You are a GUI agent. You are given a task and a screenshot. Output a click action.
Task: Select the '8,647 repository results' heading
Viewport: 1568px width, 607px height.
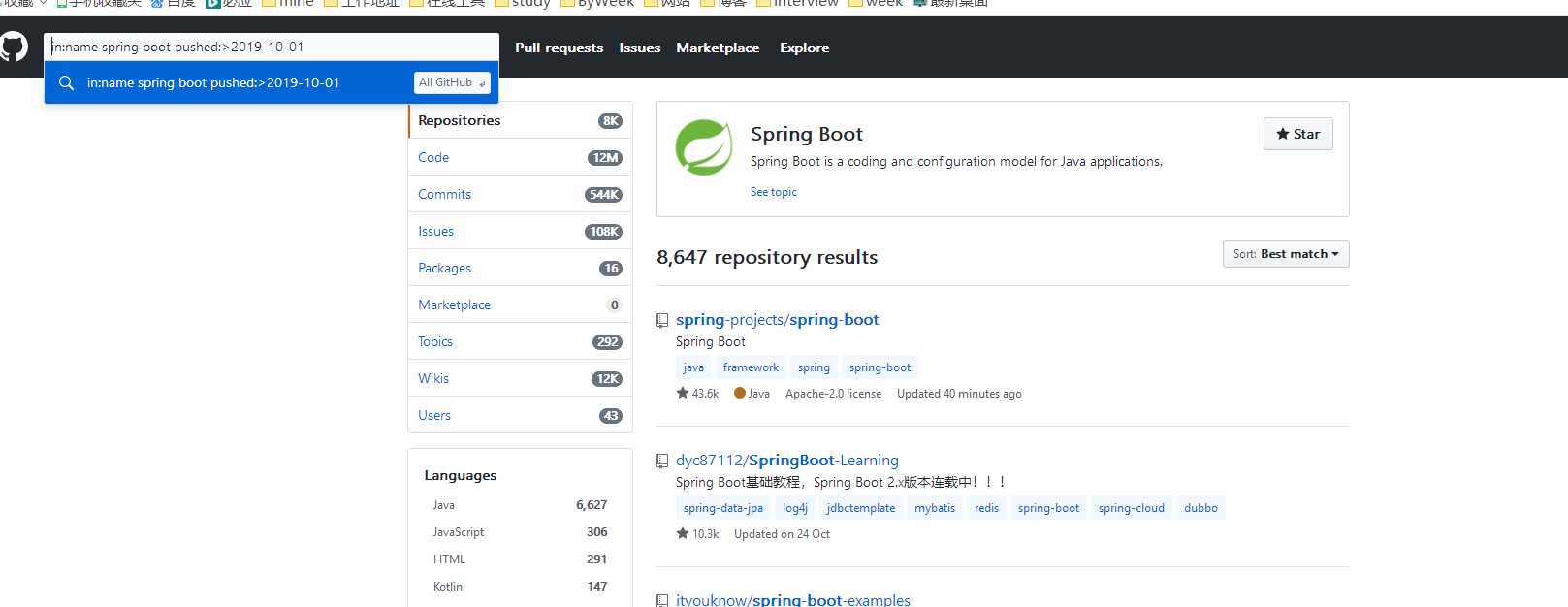pos(767,257)
